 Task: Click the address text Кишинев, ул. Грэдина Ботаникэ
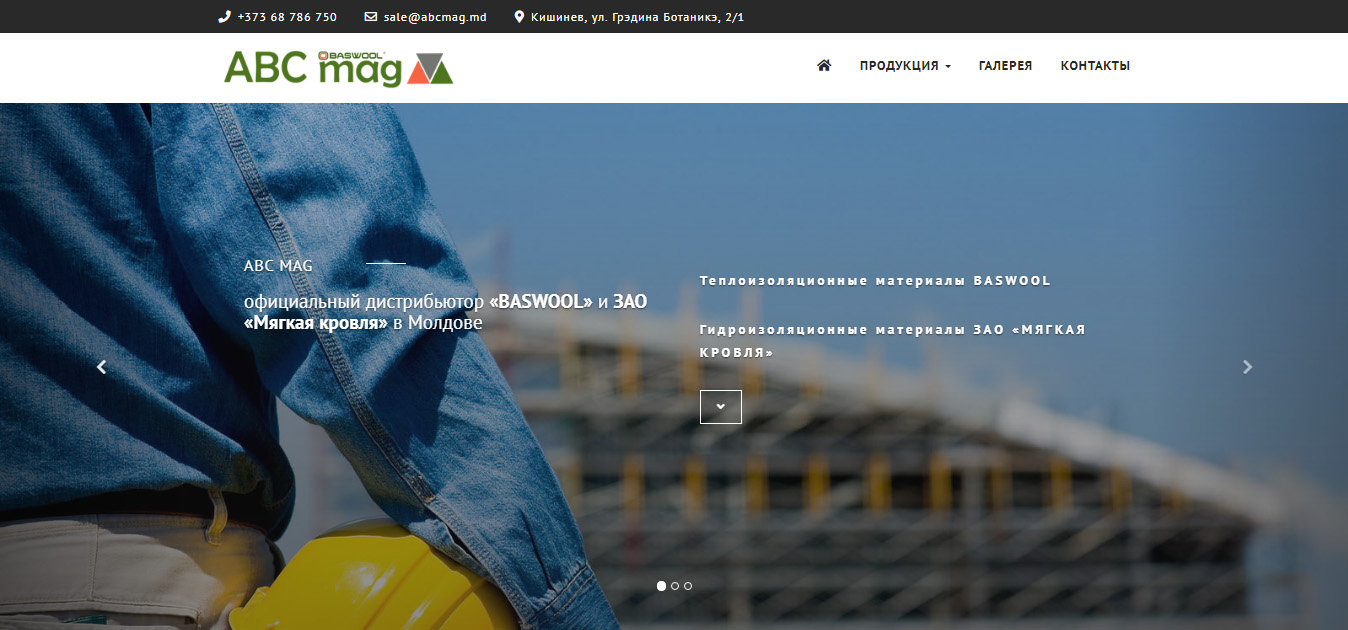pyautogui.click(x=638, y=17)
